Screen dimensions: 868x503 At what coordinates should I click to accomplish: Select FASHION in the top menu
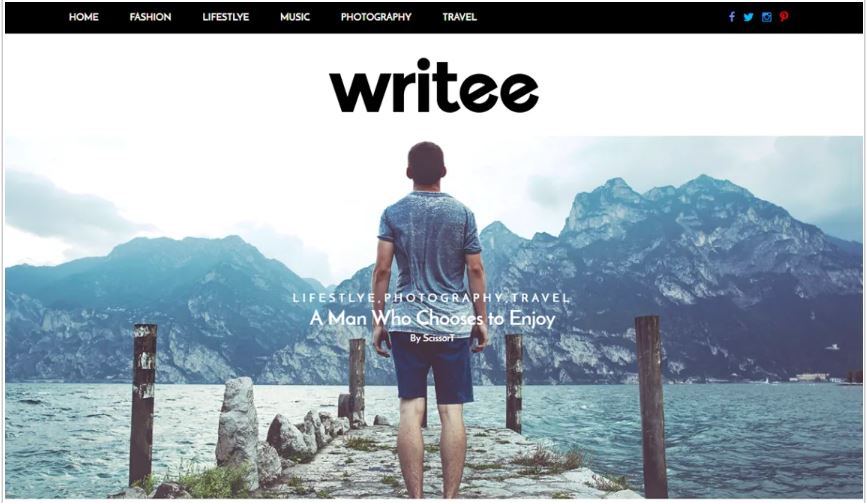[x=150, y=17]
